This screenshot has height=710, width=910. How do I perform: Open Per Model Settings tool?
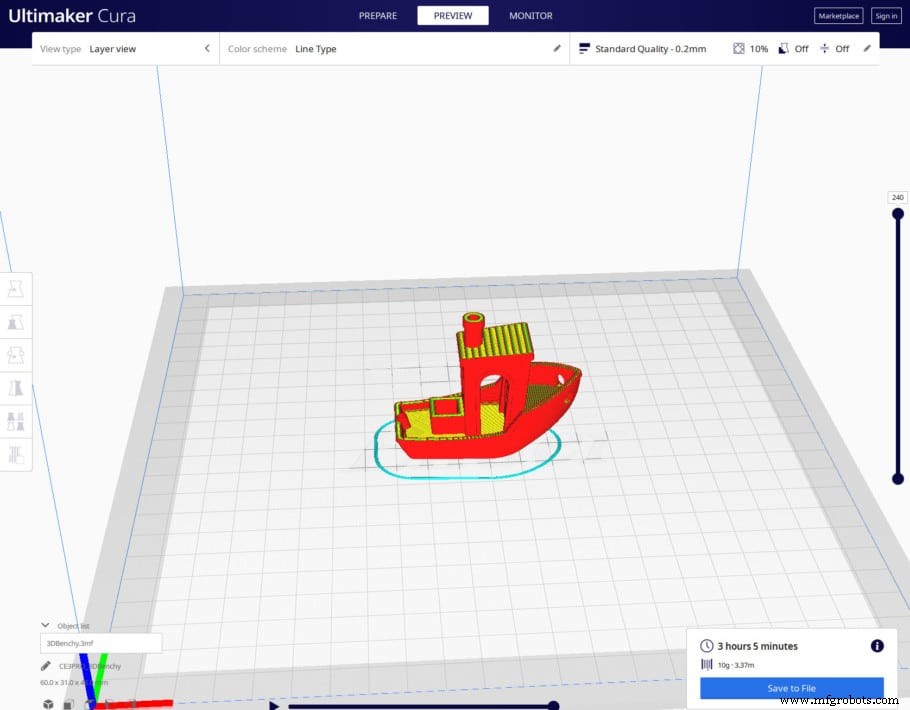(15, 420)
